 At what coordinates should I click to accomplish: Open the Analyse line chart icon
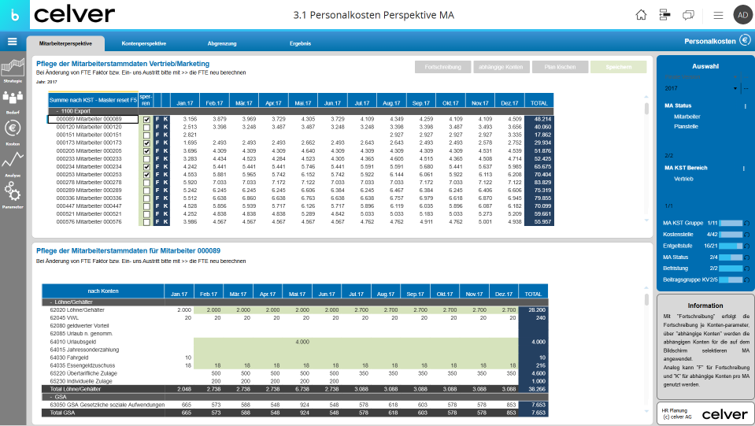(13, 163)
